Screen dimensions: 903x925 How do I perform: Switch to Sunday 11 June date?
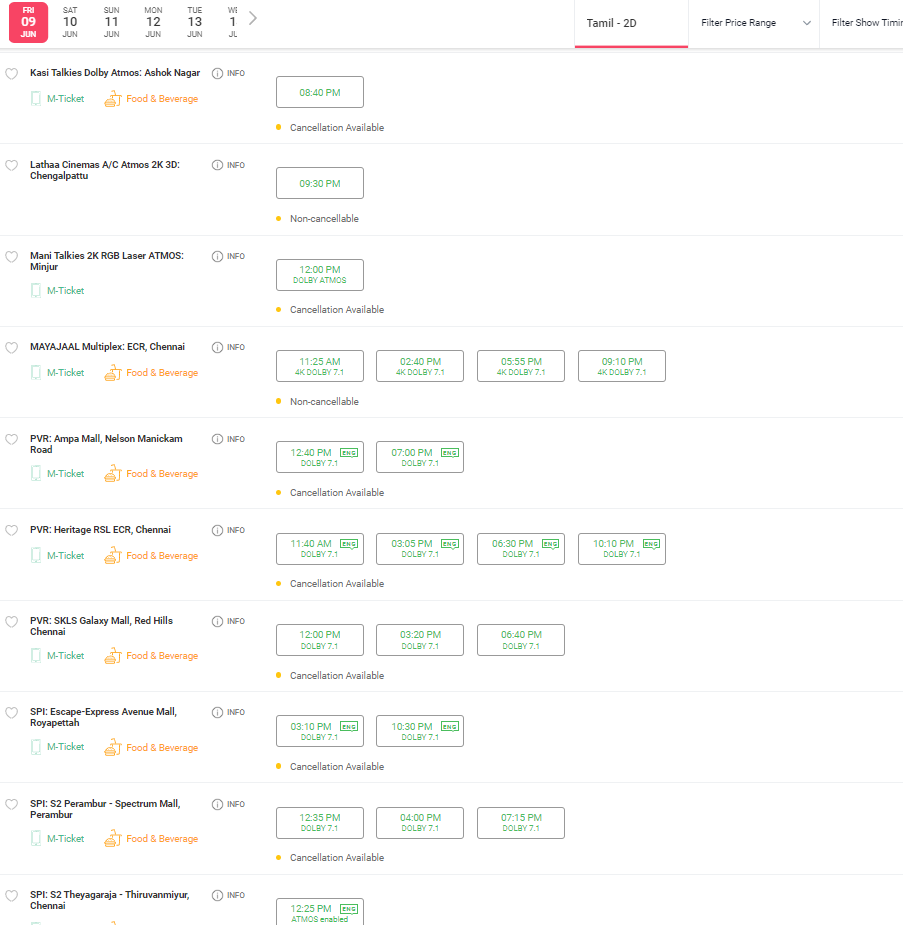point(111,22)
